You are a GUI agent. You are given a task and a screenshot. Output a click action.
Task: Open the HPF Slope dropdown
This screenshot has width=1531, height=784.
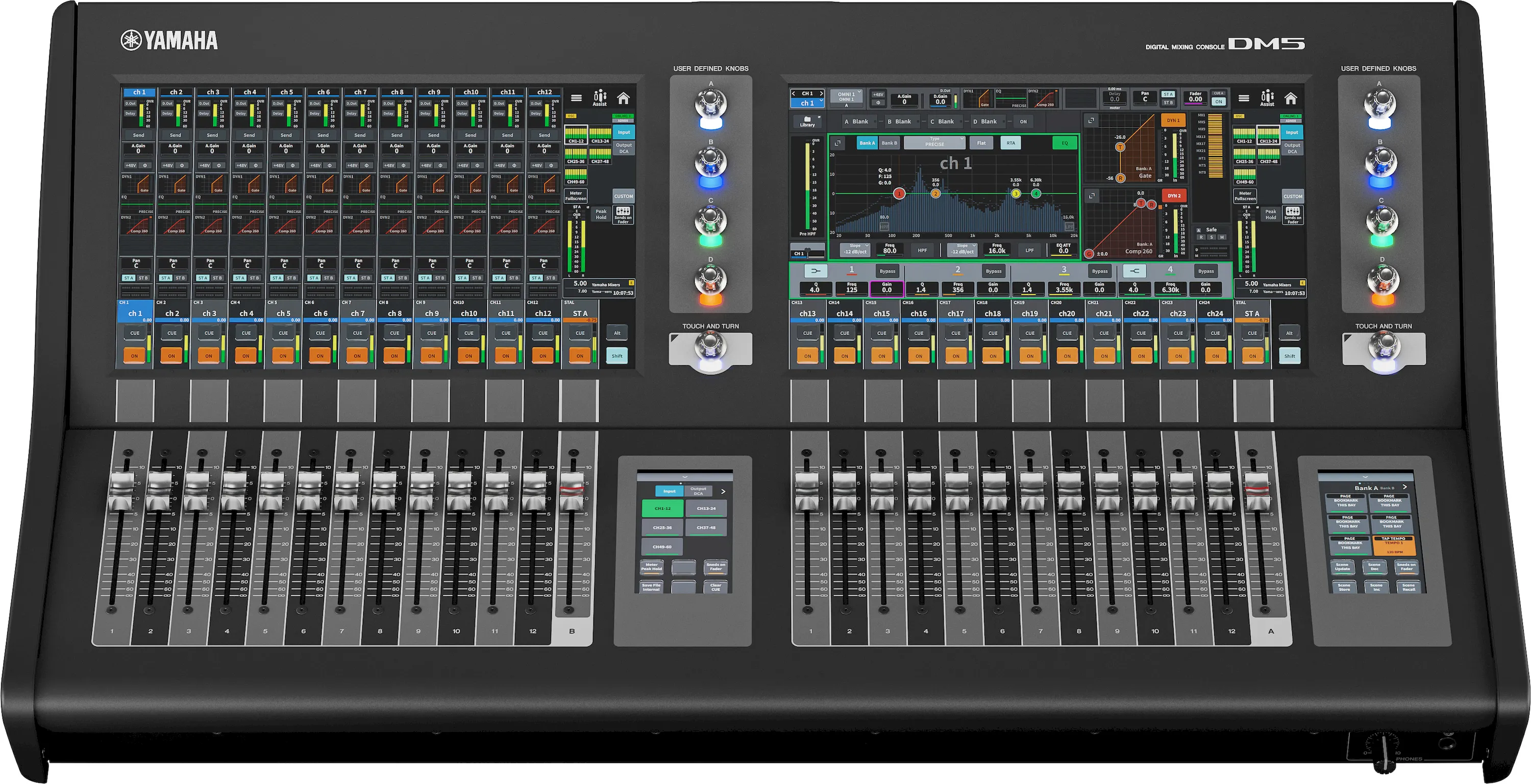pos(855,249)
